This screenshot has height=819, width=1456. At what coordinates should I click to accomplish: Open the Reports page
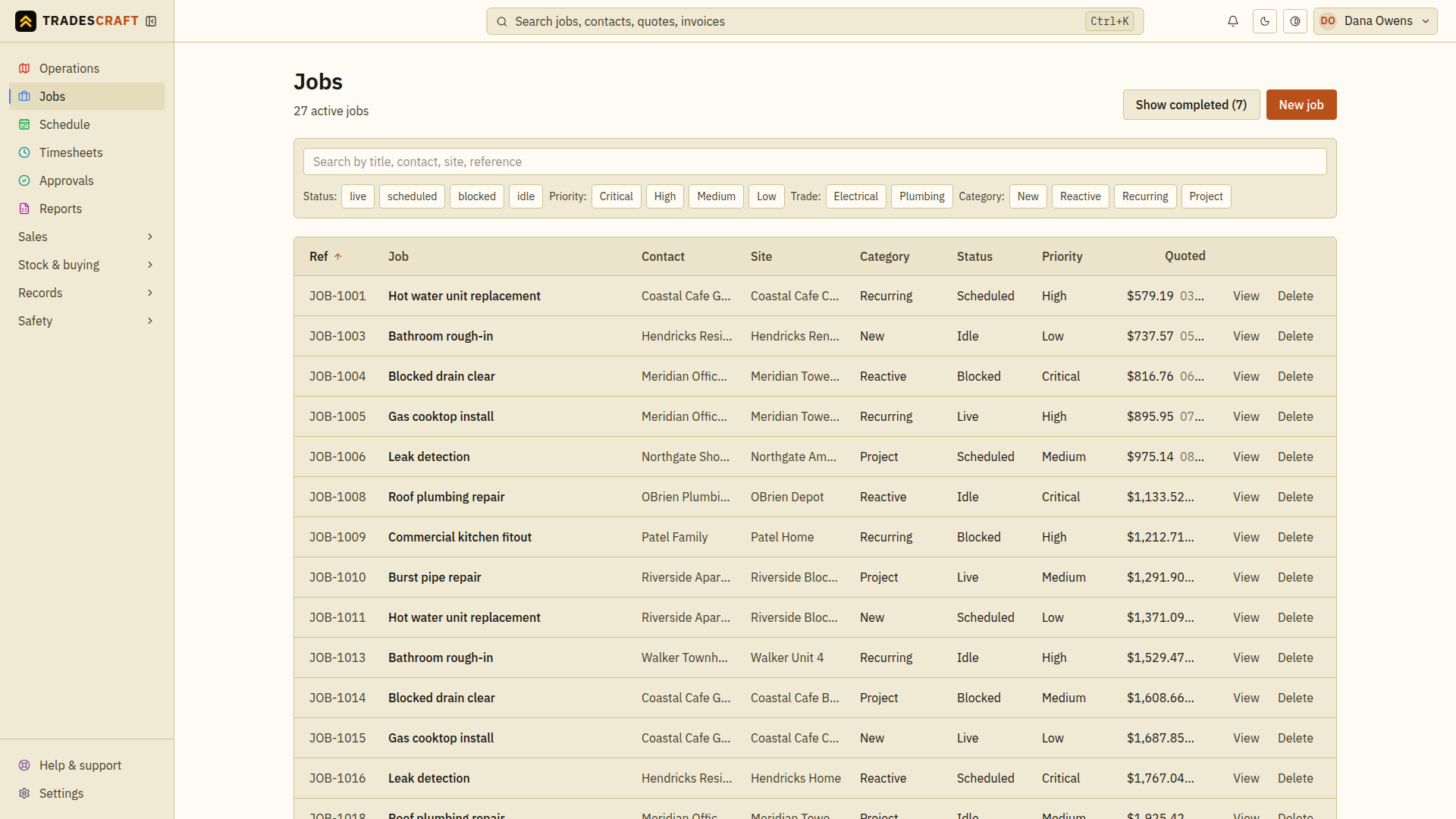tap(86, 209)
